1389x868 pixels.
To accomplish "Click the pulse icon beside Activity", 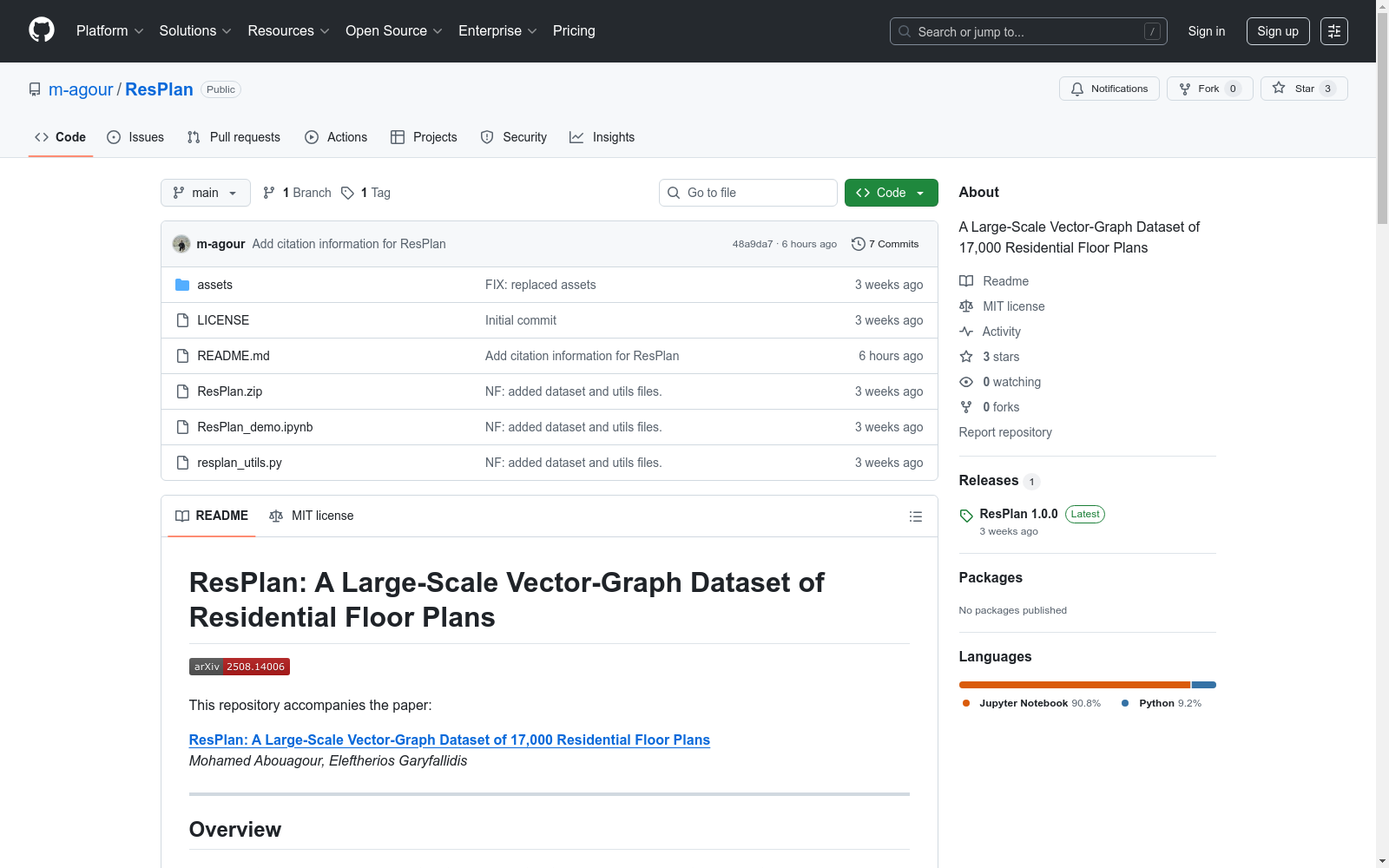I will click(x=966, y=332).
